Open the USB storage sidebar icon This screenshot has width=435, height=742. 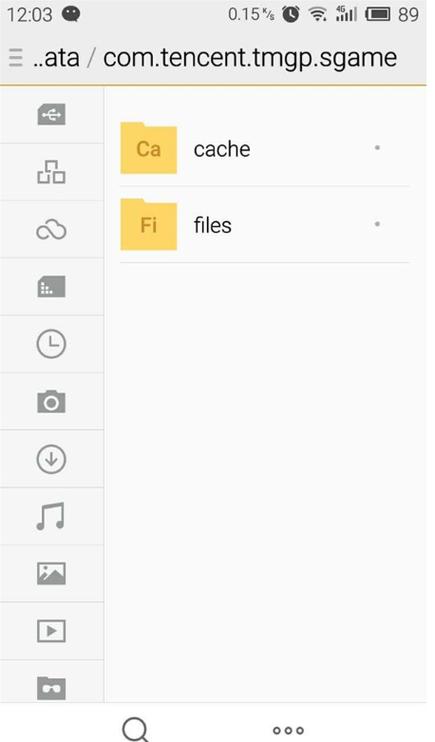click(51, 115)
